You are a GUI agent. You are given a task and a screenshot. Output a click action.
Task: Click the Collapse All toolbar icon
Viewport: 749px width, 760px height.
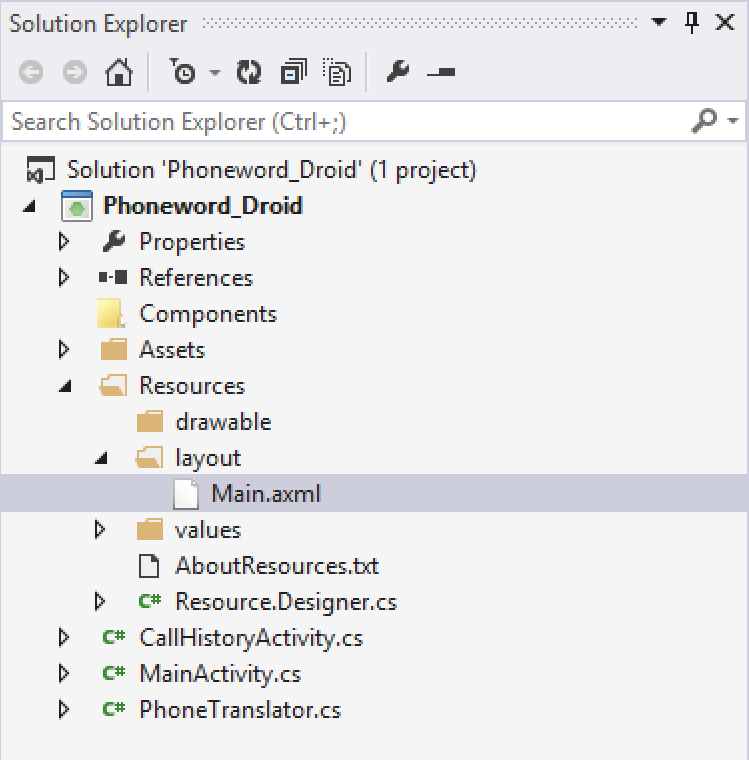click(294, 73)
